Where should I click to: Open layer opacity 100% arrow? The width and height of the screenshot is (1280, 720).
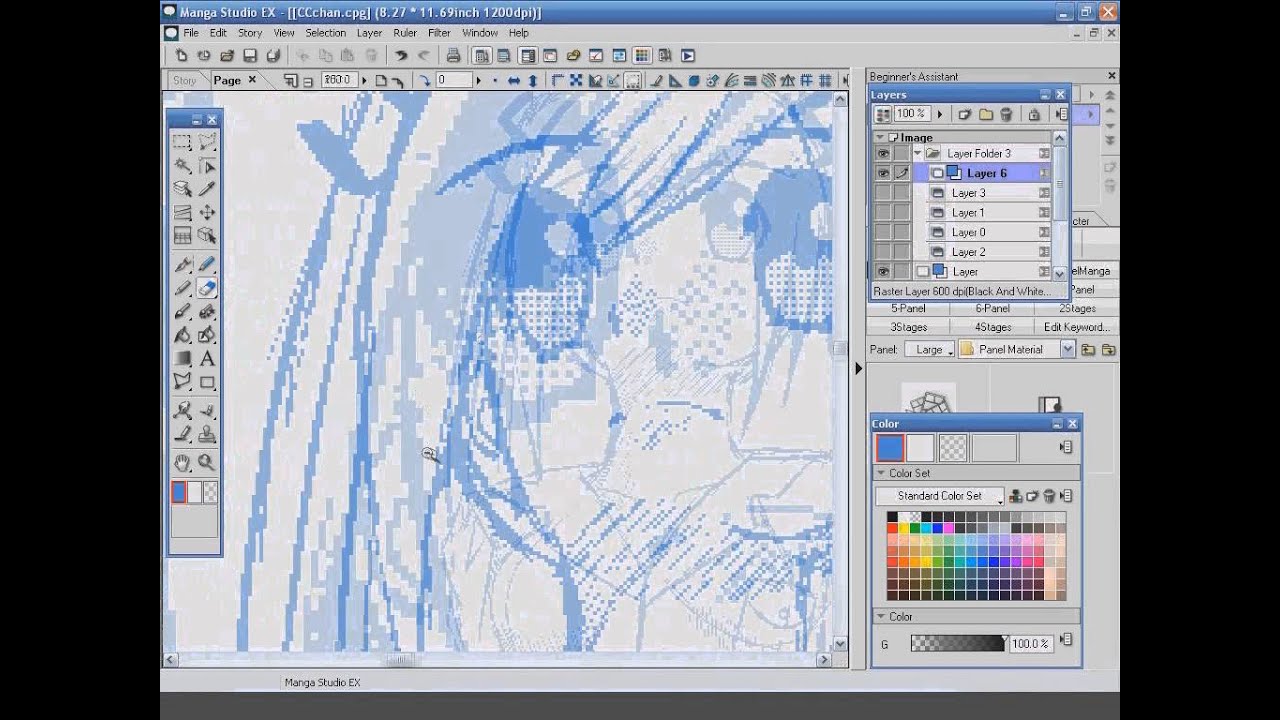click(x=940, y=114)
